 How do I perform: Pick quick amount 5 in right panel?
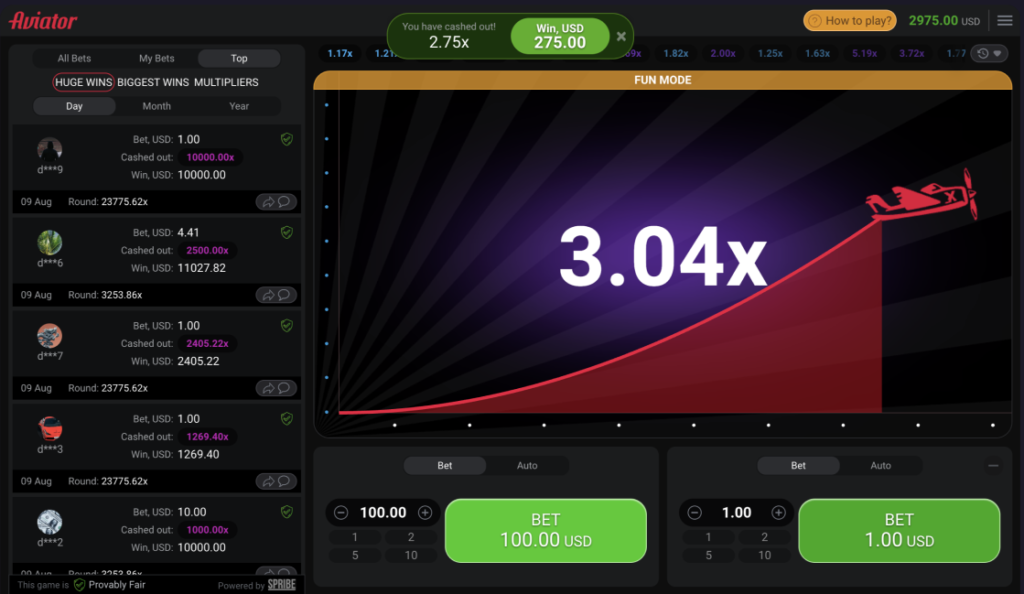[x=708, y=555]
